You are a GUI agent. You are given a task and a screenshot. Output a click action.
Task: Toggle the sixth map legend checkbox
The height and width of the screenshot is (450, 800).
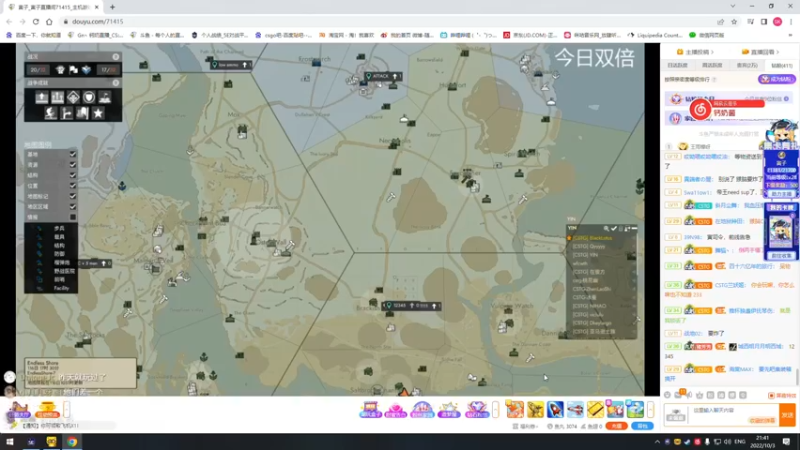coord(72,207)
